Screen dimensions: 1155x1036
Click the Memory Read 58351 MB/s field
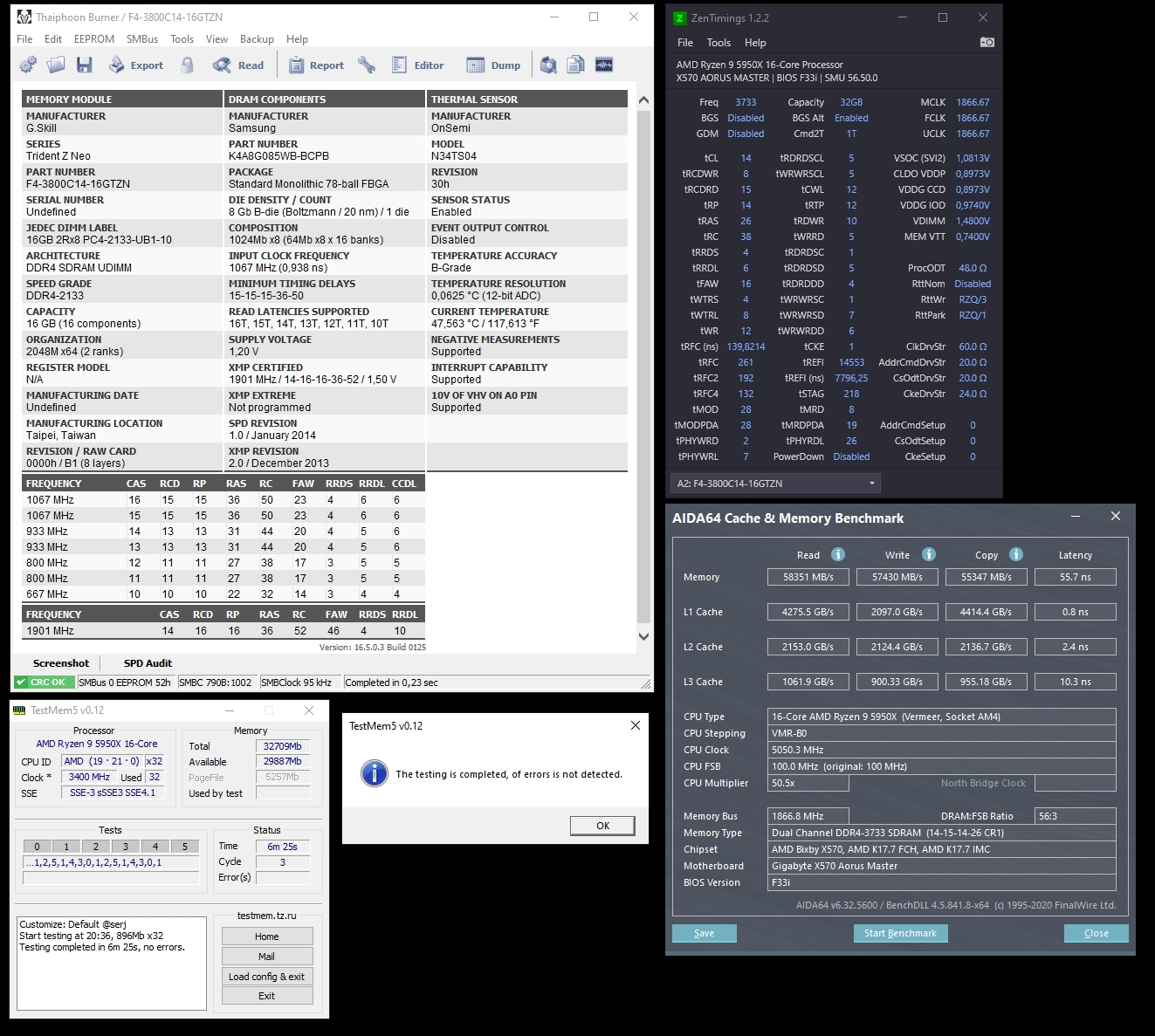click(x=808, y=577)
